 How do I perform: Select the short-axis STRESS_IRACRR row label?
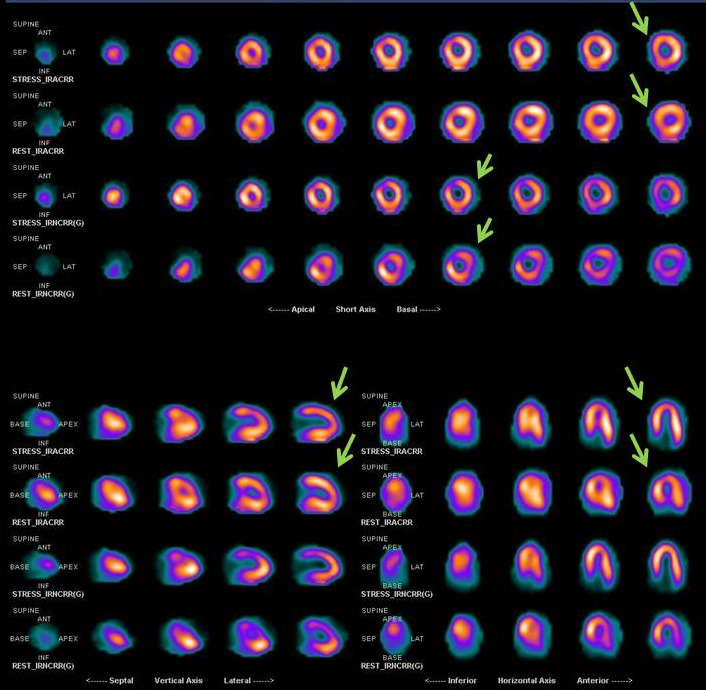coord(43,79)
